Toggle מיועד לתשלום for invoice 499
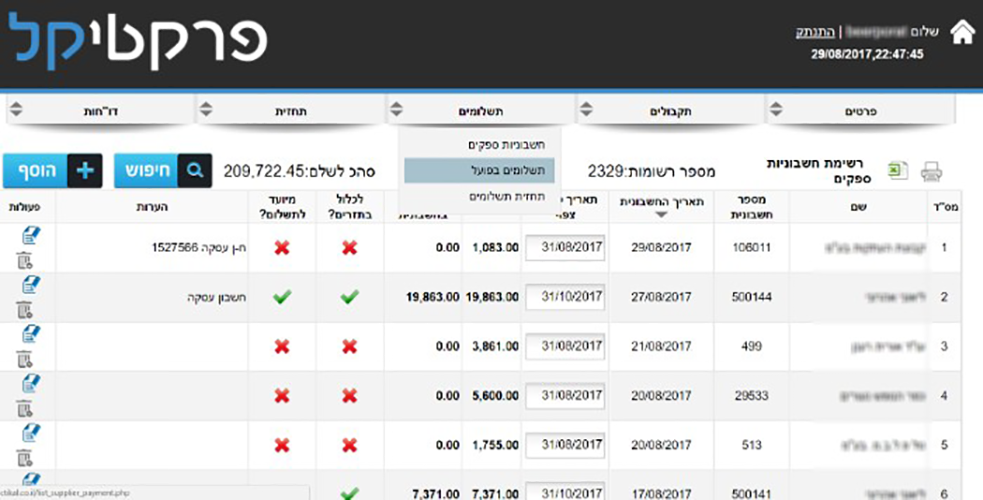This screenshot has width=983, height=500. [282, 346]
